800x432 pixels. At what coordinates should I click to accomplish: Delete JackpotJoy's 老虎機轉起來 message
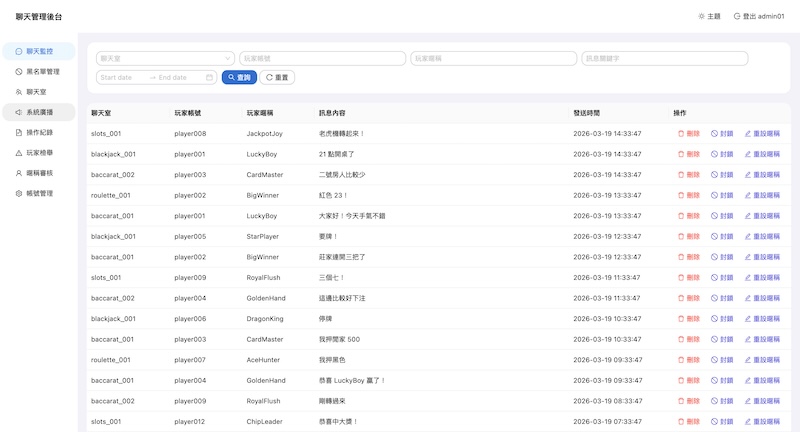[689, 134]
